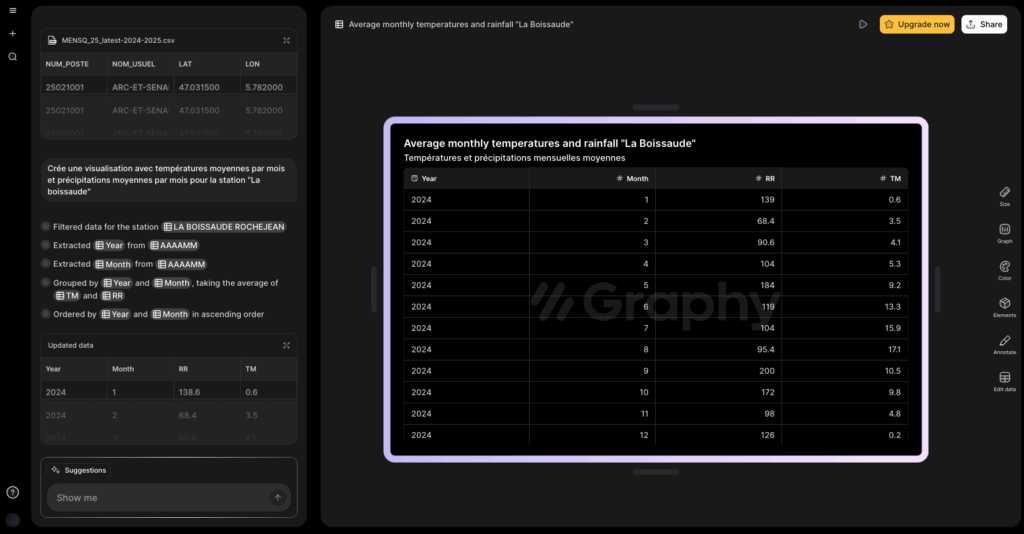Select the Annotate tool
Image resolution: width=1024 pixels, height=534 pixels.
click(1004, 344)
